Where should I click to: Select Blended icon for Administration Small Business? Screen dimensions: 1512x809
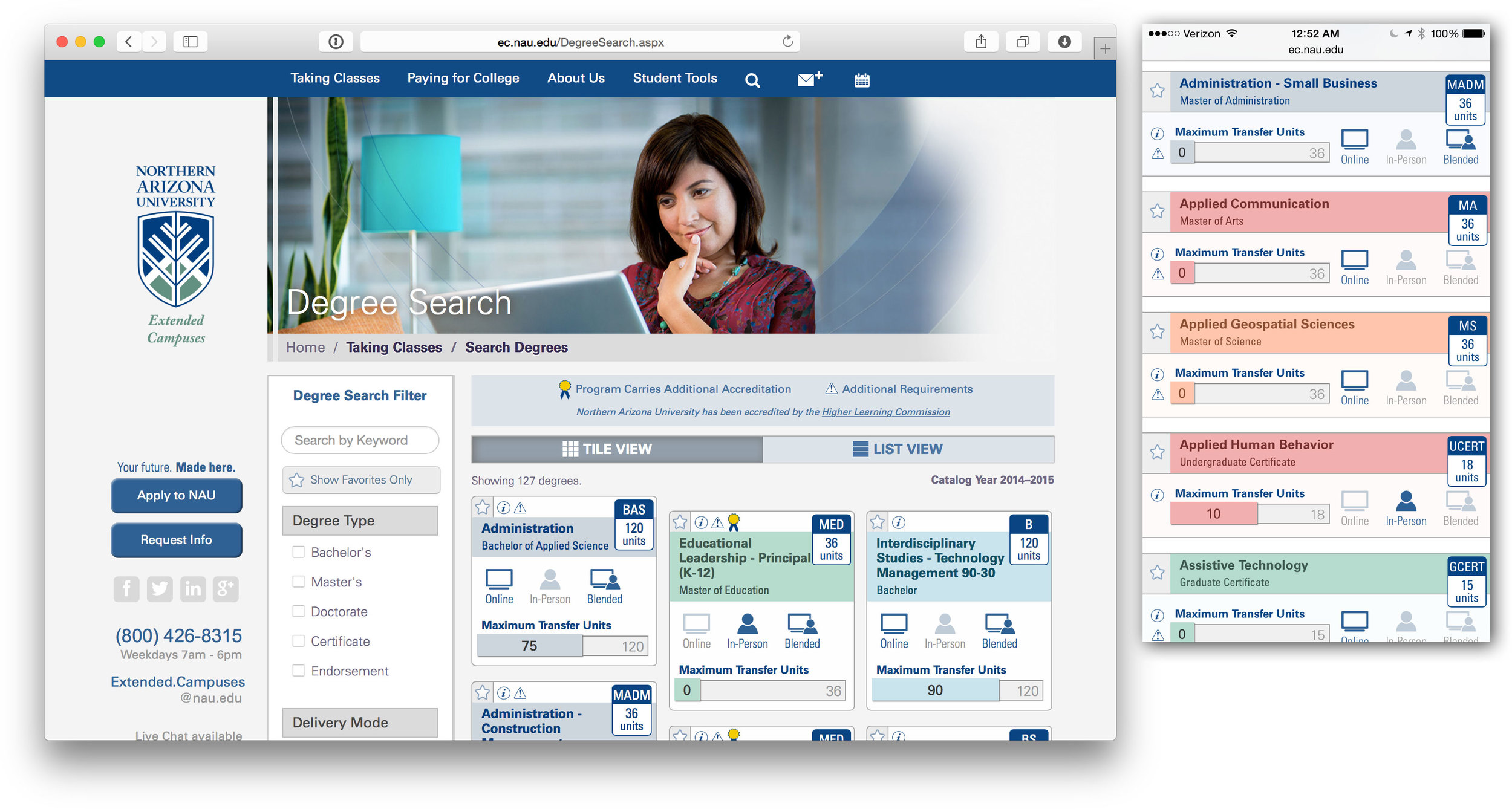point(1461,147)
